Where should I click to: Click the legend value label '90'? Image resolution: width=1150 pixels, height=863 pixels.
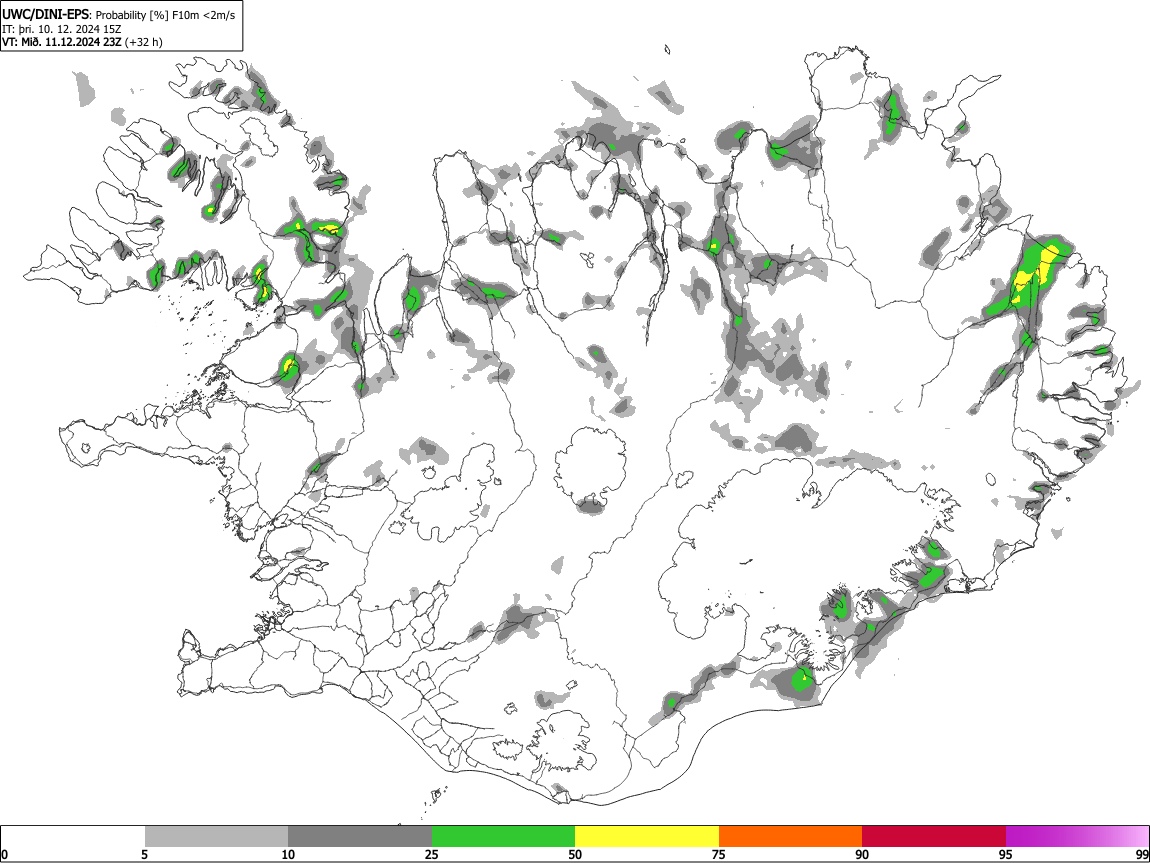862,854
